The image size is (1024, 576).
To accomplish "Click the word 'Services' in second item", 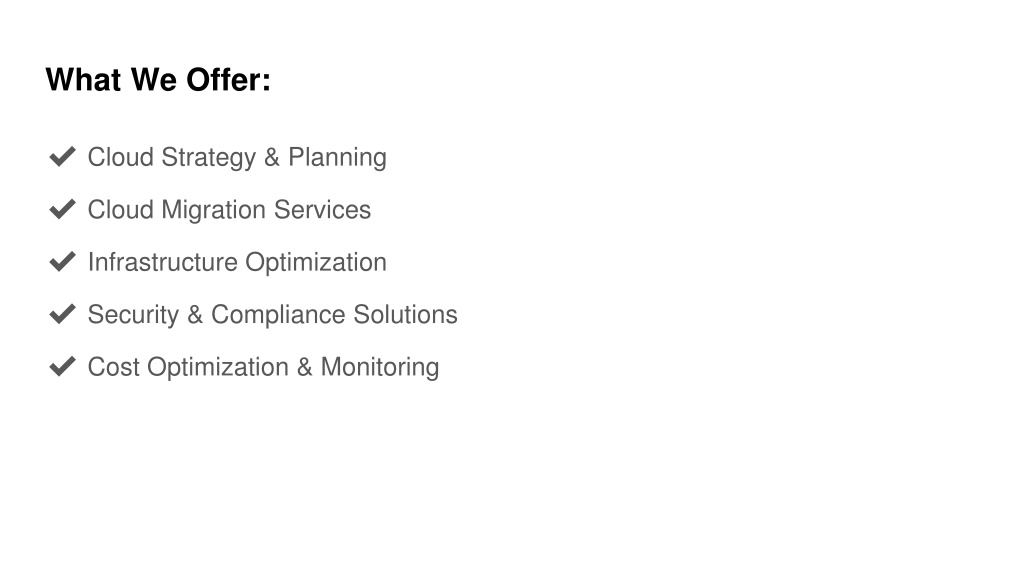I will pos(323,210).
